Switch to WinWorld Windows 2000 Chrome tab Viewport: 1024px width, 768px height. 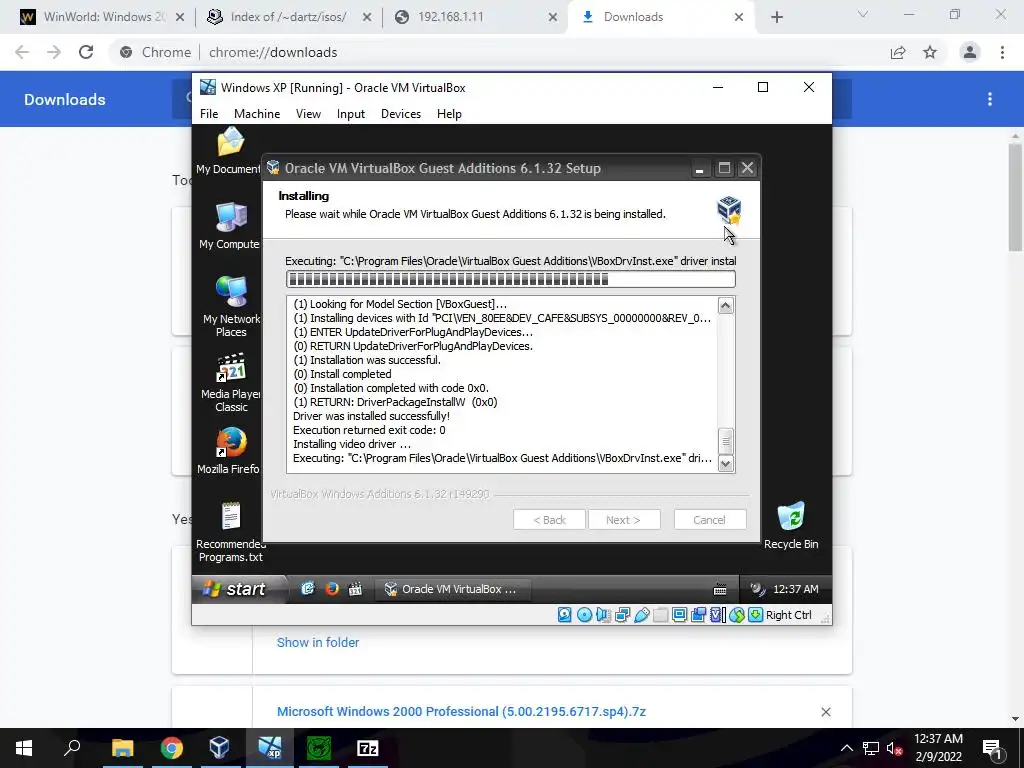[x=101, y=17]
